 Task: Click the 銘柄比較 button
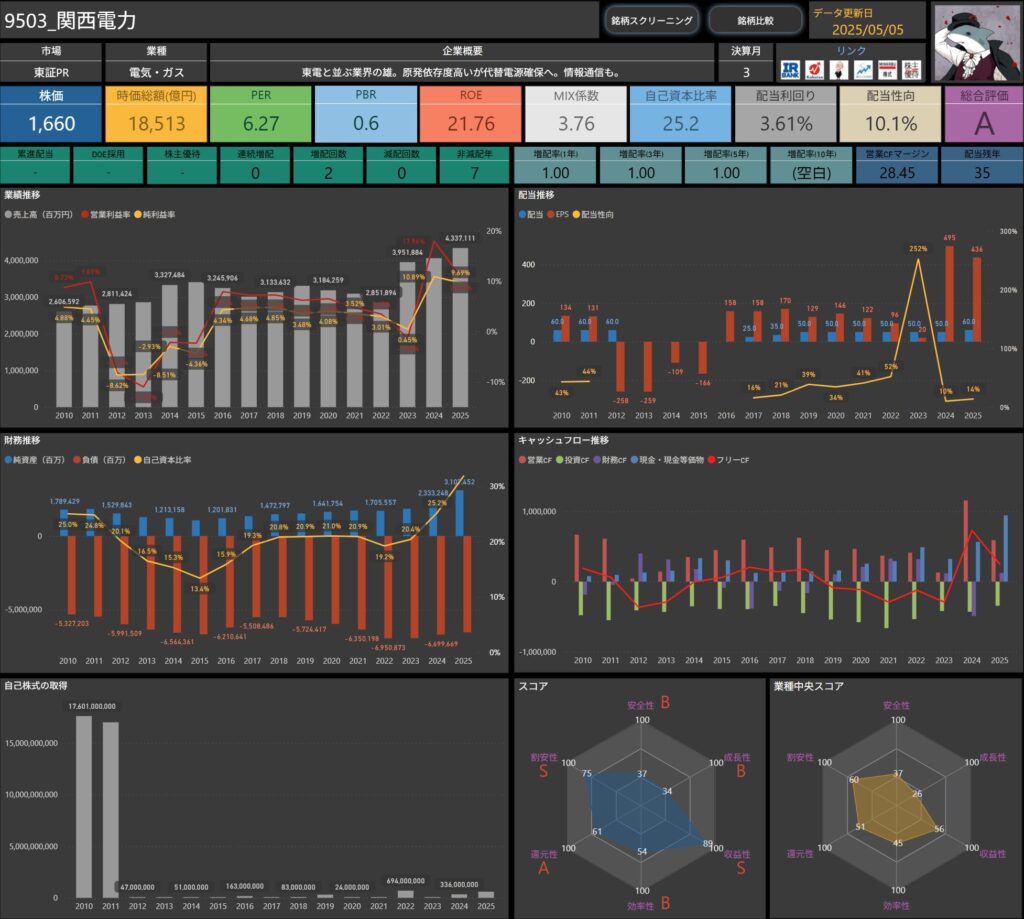pyautogui.click(x=755, y=20)
